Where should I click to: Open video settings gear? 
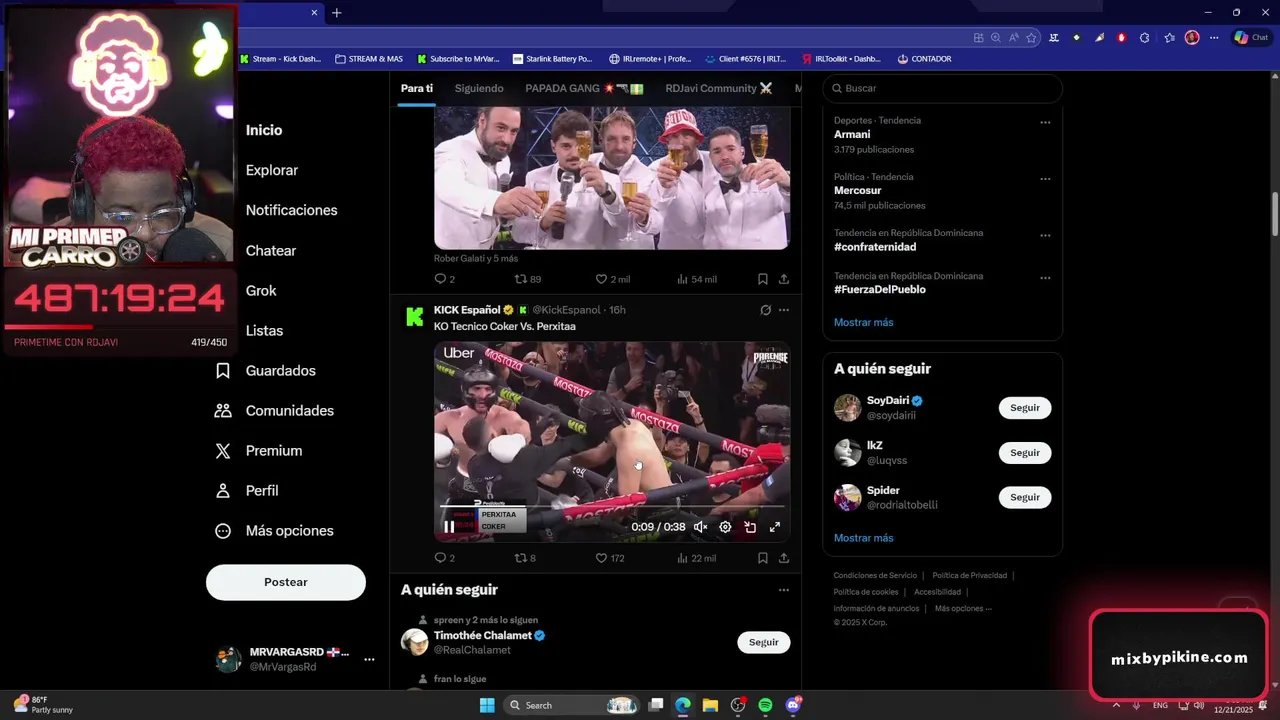coord(725,527)
